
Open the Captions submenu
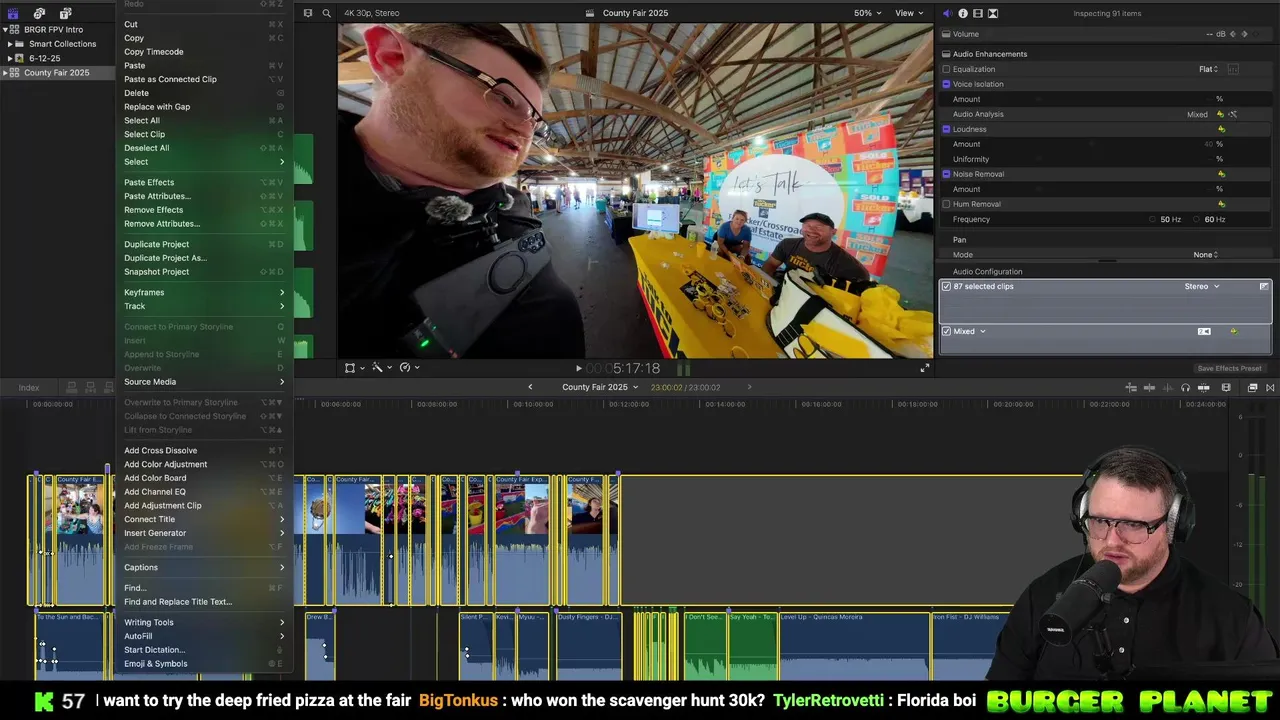click(204, 567)
